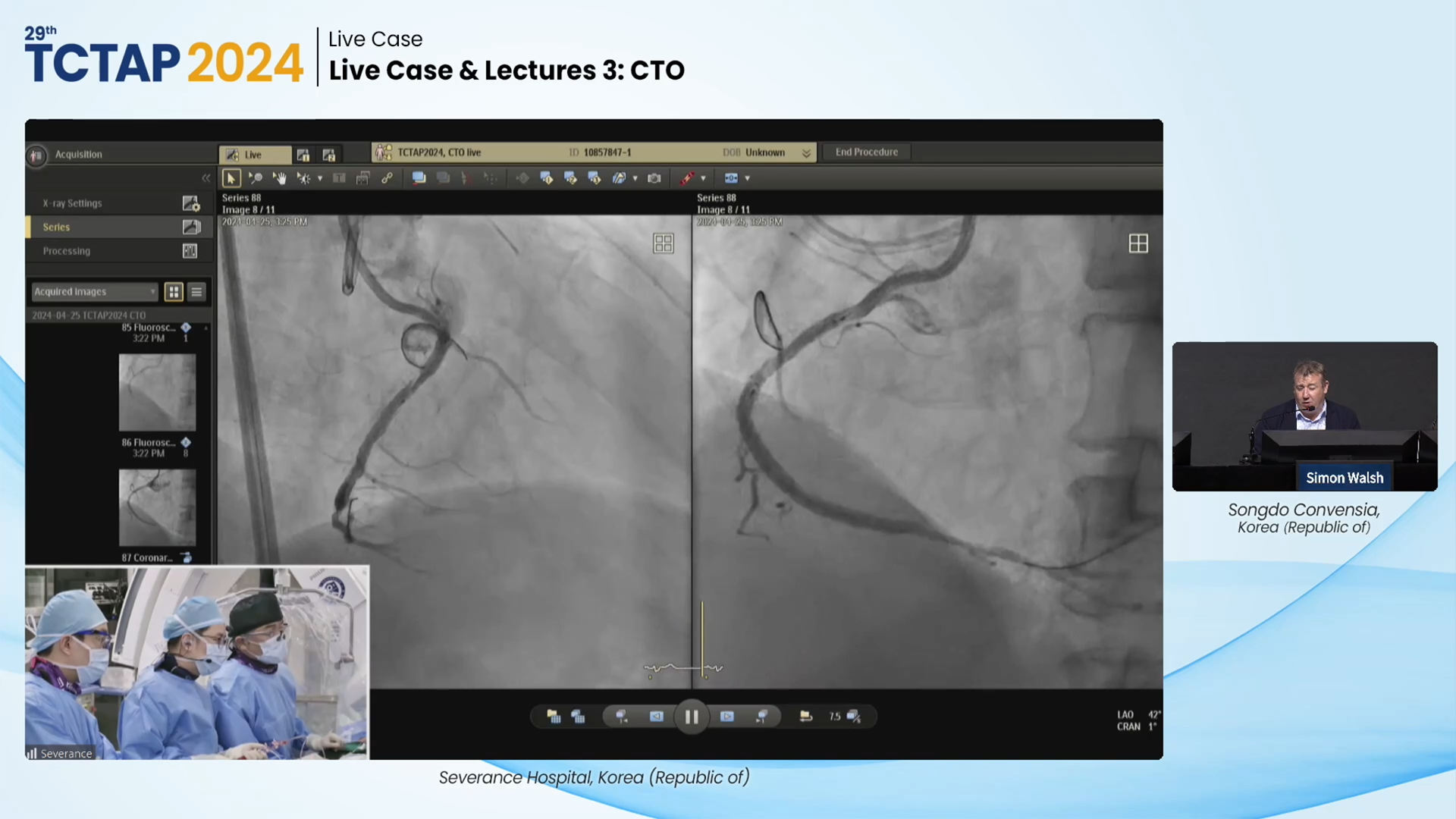Switch to the Live tab
The image size is (1456, 819).
click(255, 155)
